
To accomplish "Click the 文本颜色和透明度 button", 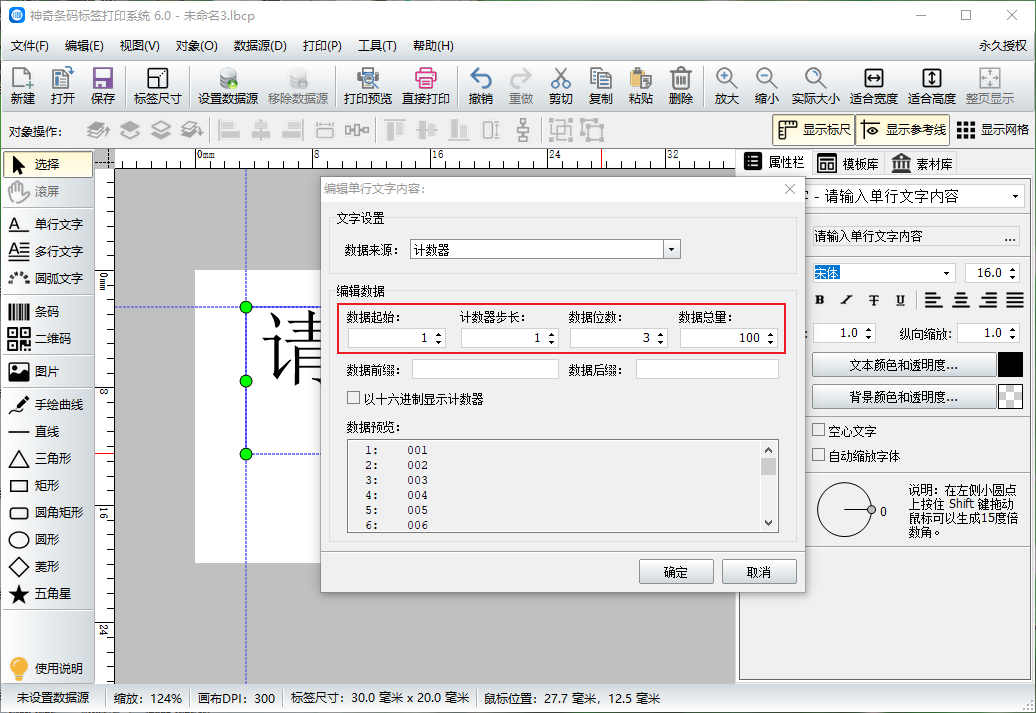I will [904, 365].
